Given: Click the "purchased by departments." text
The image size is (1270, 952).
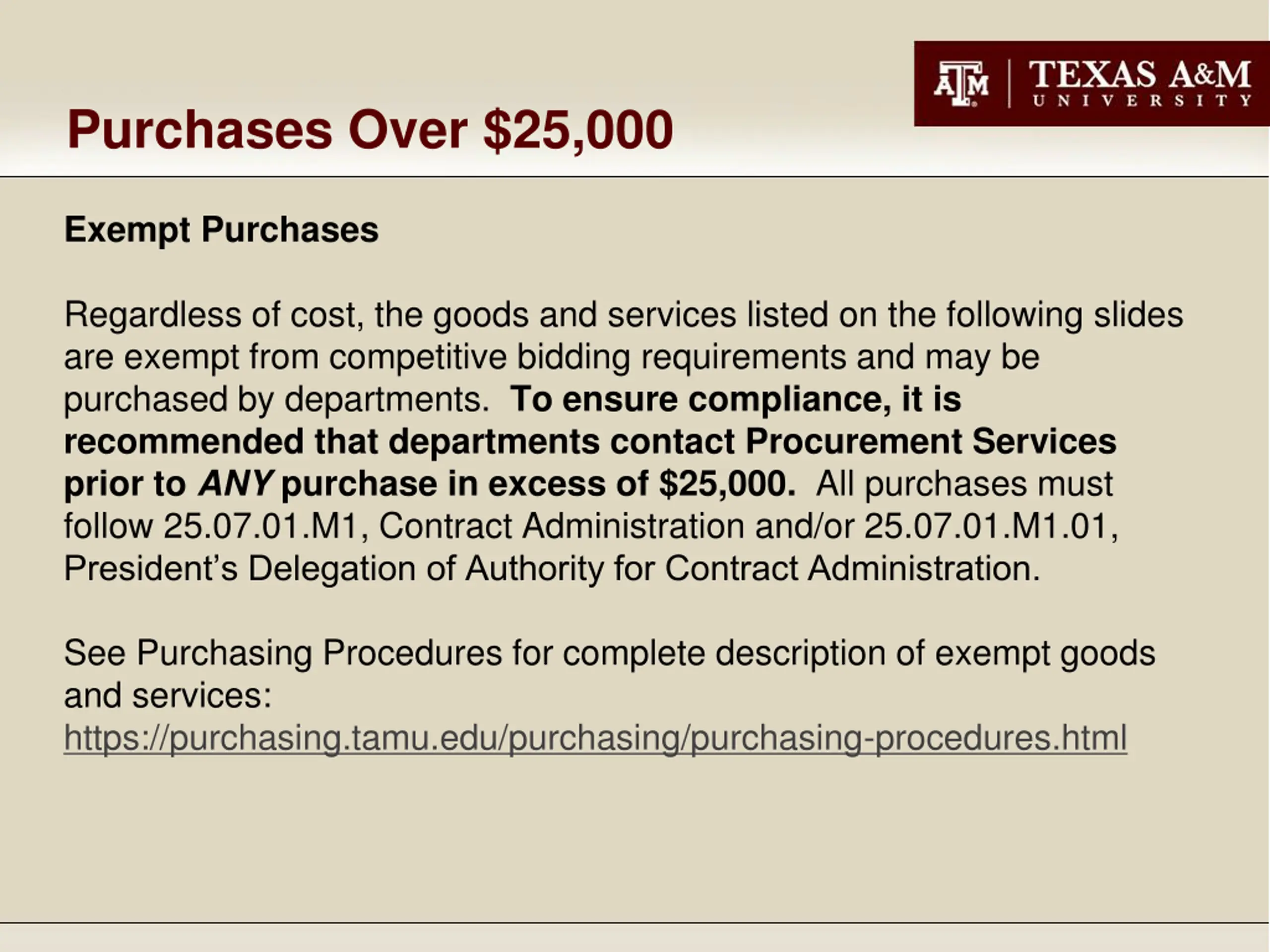Looking at the screenshot, I should [x=276, y=399].
